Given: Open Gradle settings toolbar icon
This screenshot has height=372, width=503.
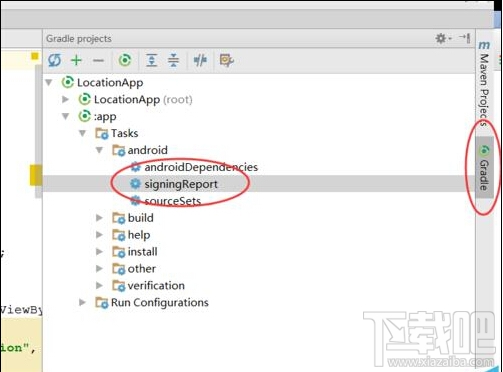Looking at the screenshot, I should click(227, 60).
